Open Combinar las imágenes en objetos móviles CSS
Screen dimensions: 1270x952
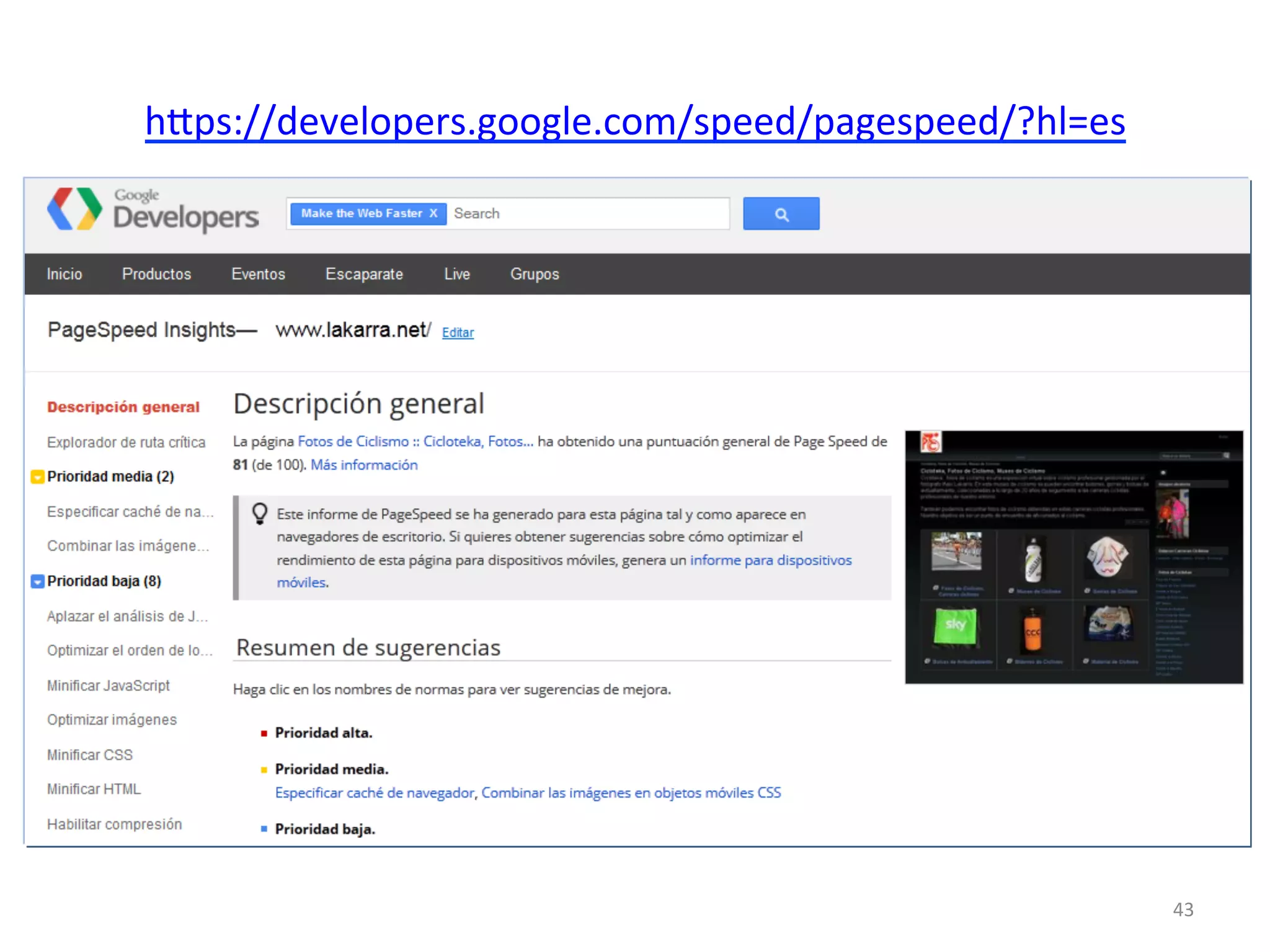tap(631, 793)
